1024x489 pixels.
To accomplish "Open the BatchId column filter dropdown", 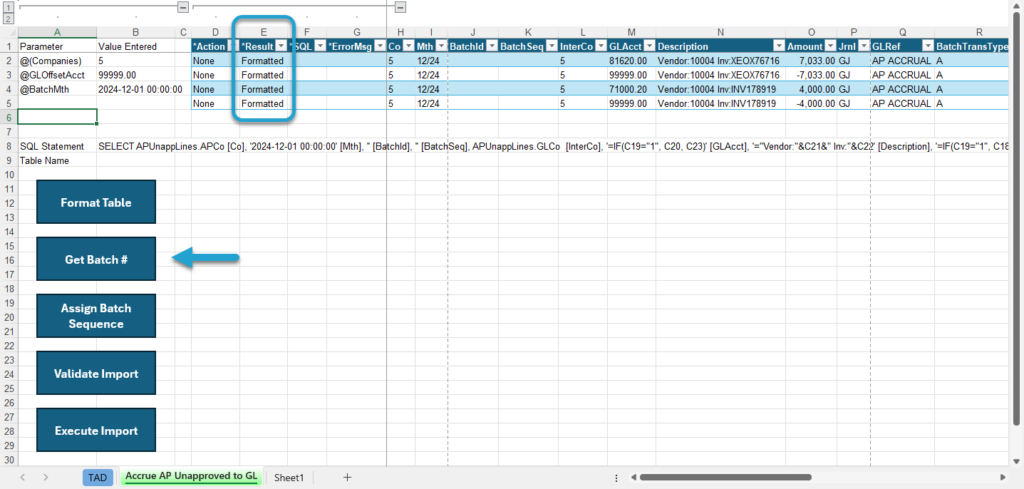I will click(491, 46).
